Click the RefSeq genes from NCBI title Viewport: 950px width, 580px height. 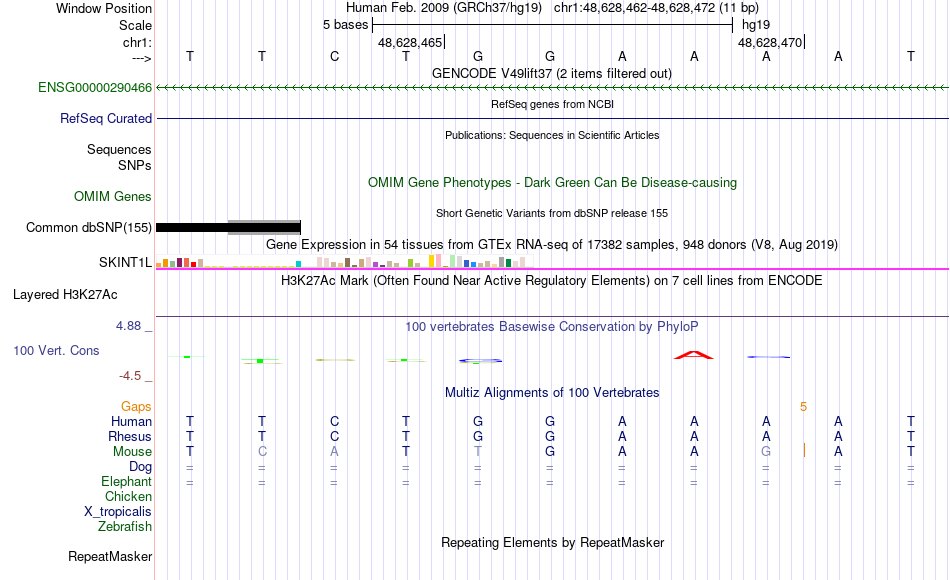(552, 104)
